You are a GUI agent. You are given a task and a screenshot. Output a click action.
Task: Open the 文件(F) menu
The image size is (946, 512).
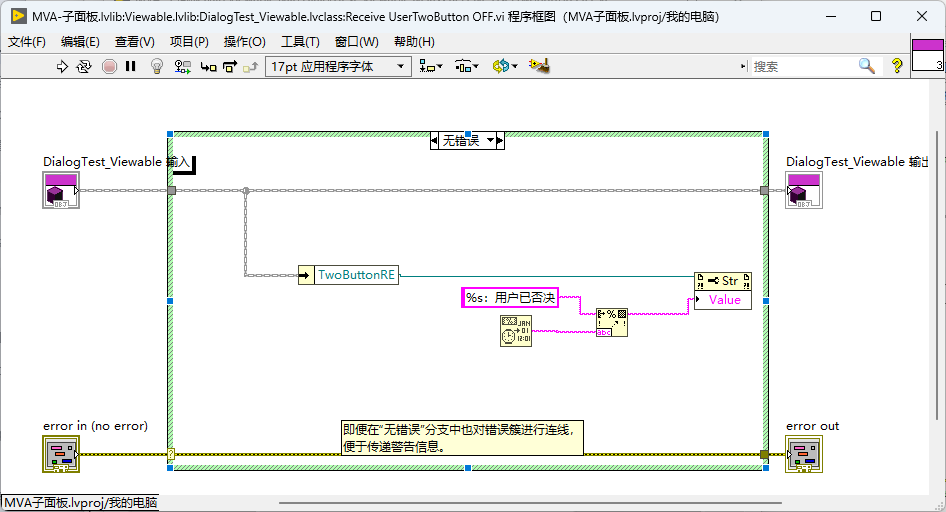27,42
